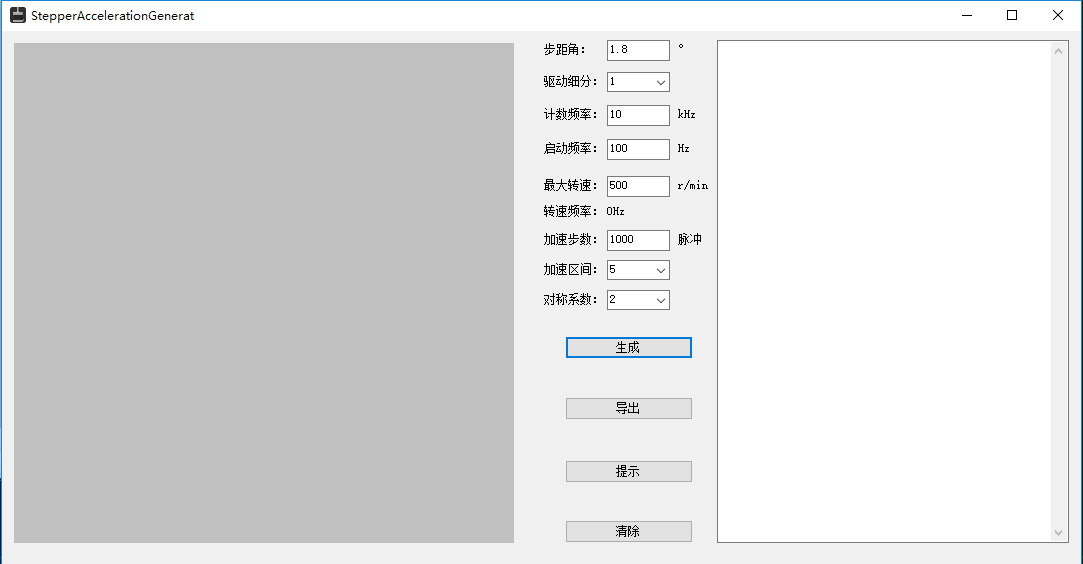Click the 生成 (generate) button
The image size is (1083, 564).
pyautogui.click(x=629, y=348)
